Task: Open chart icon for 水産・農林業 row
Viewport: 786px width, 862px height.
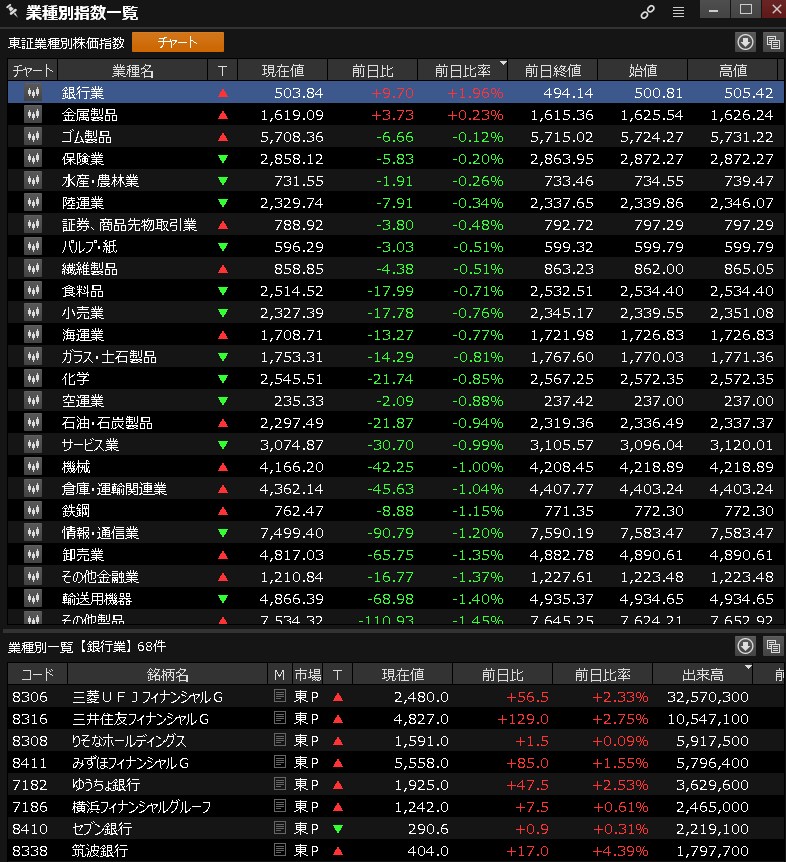Action: (x=33, y=180)
